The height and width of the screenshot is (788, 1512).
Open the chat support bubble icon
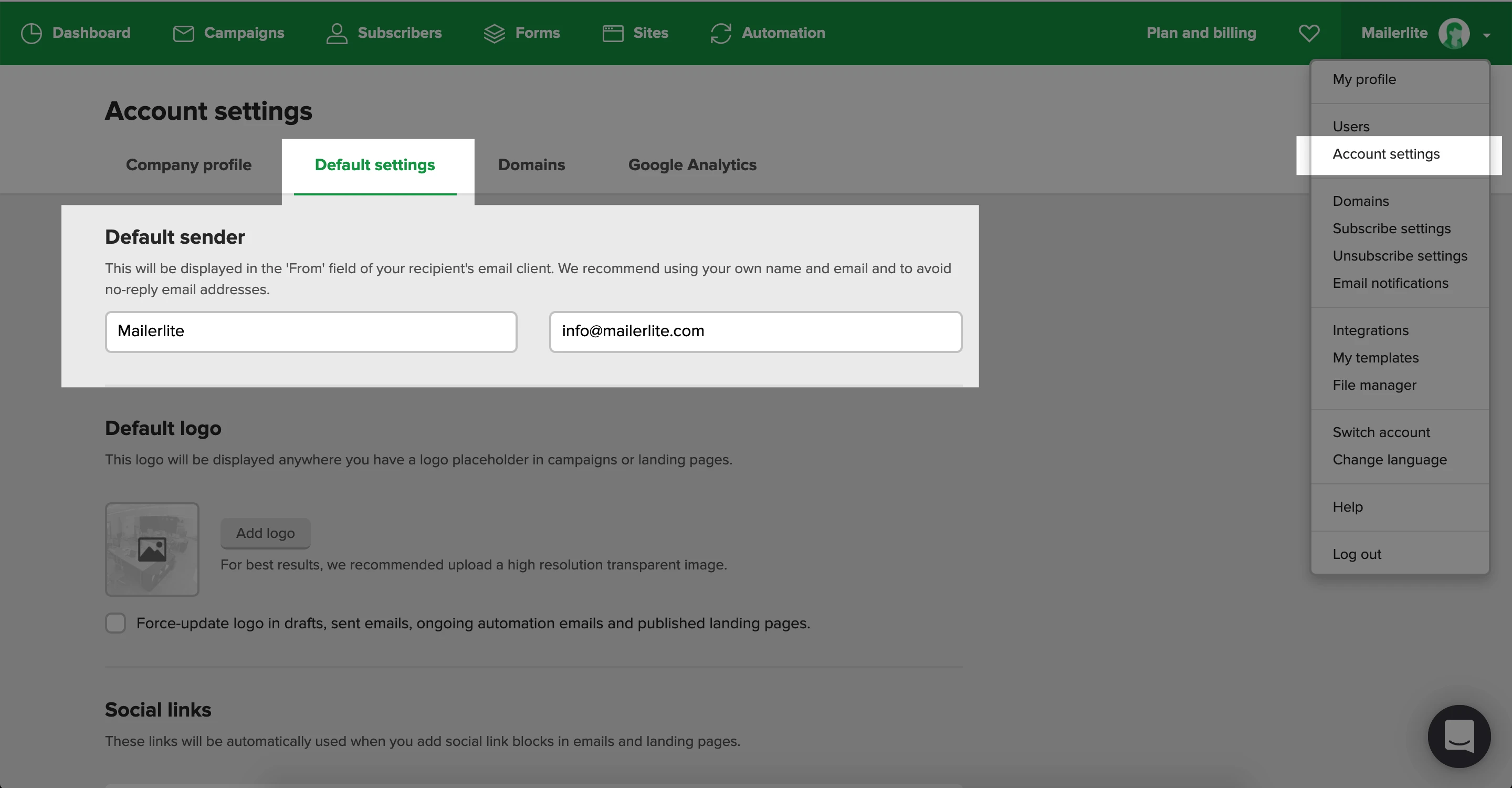(x=1458, y=736)
